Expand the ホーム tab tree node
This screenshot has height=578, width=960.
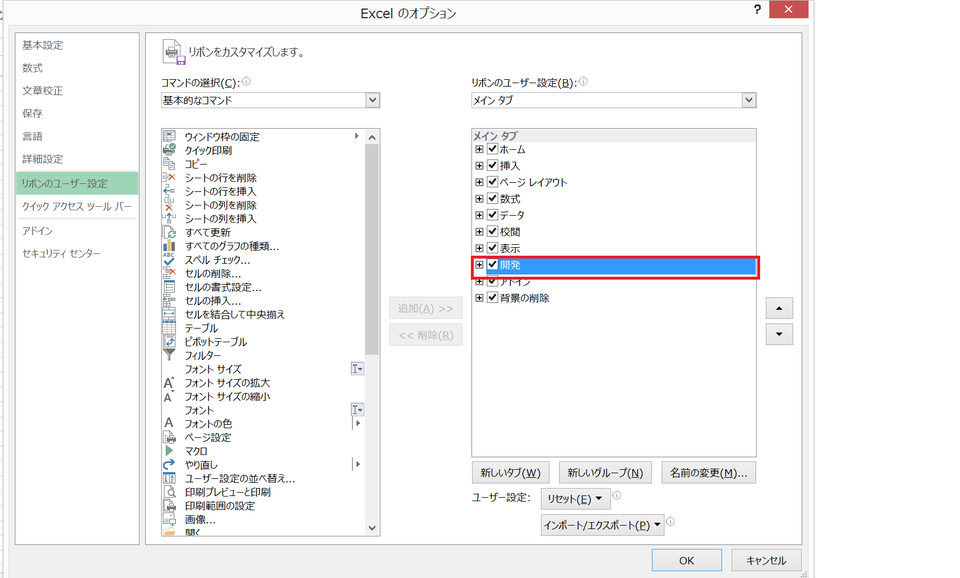tap(479, 149)
